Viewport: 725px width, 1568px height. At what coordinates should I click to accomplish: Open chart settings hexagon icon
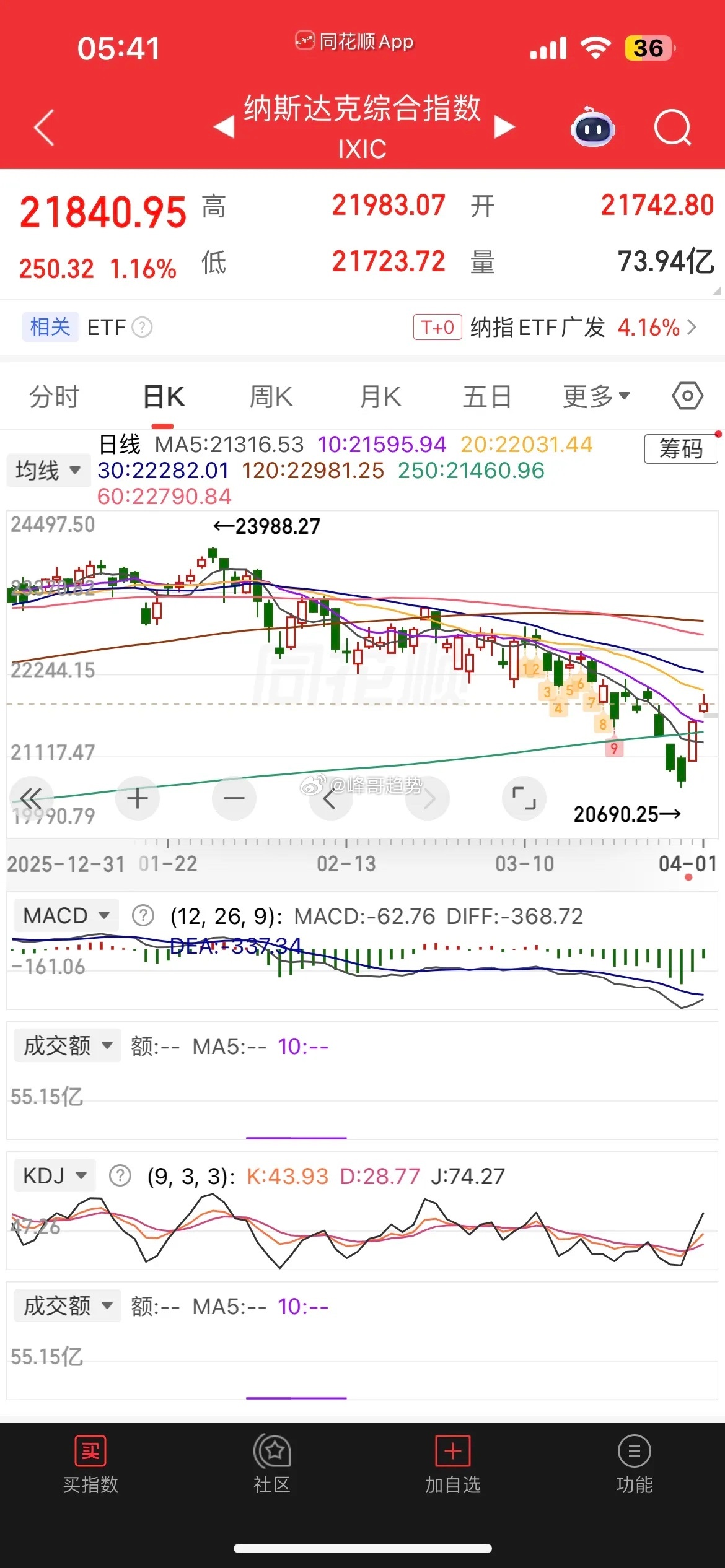(687, 396)
